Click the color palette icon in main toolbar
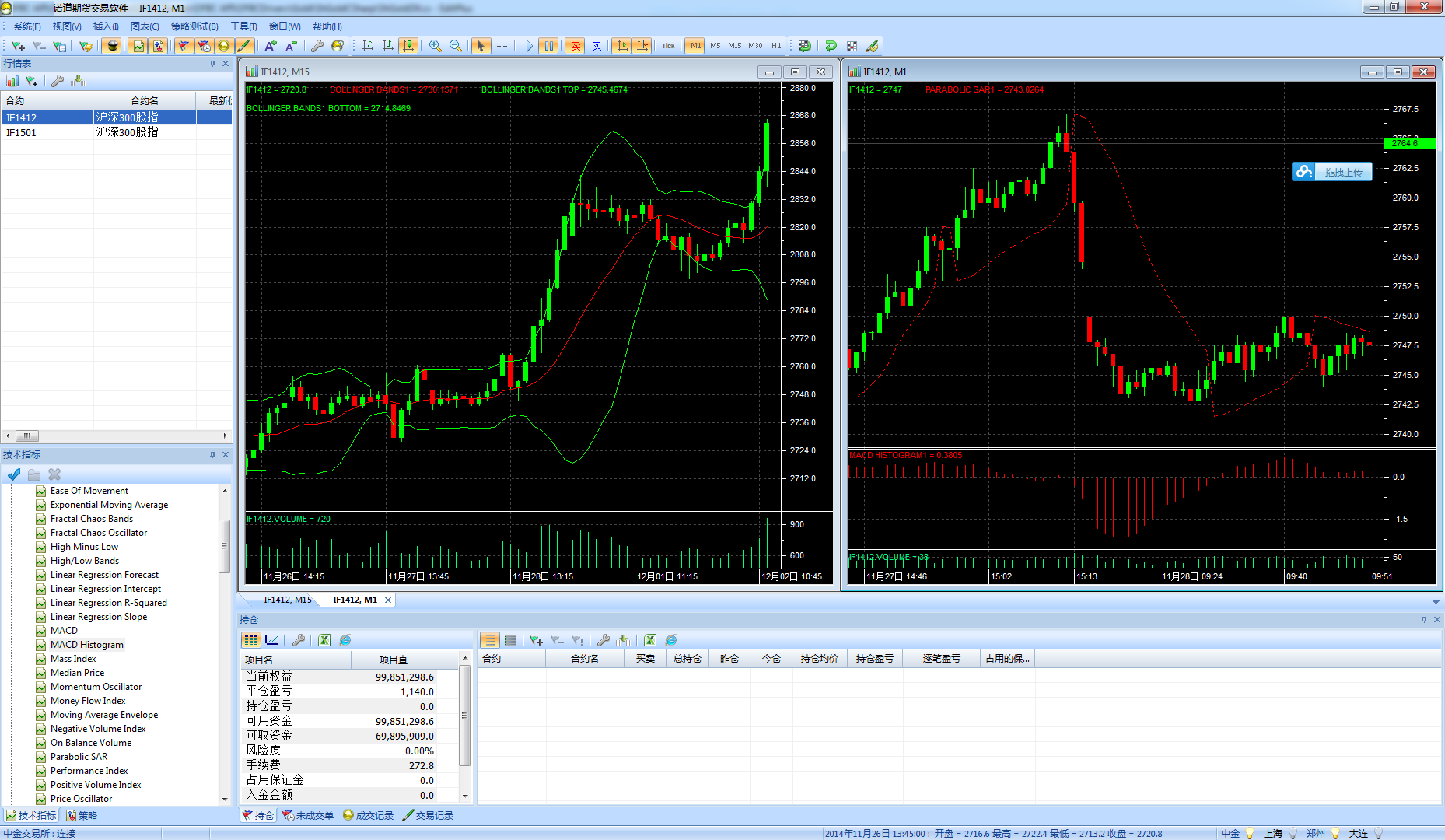1445x840 pixels. [x=338, y=46]
